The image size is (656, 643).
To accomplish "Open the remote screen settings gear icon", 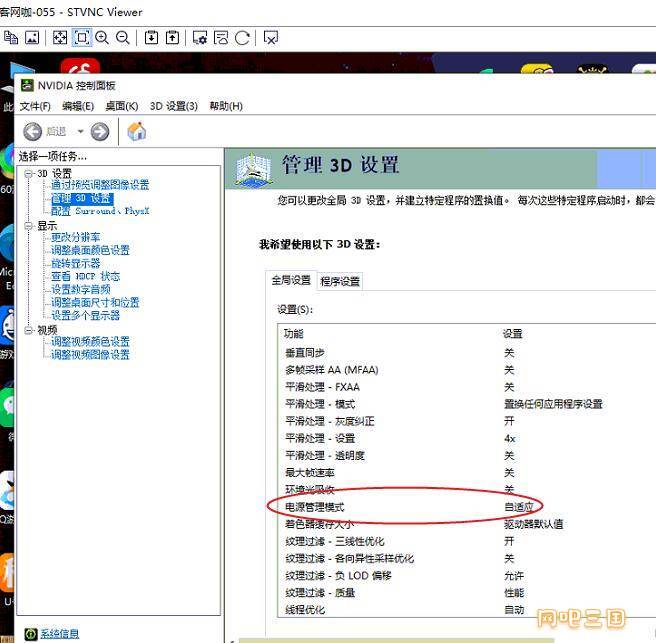I will (200, 38).
